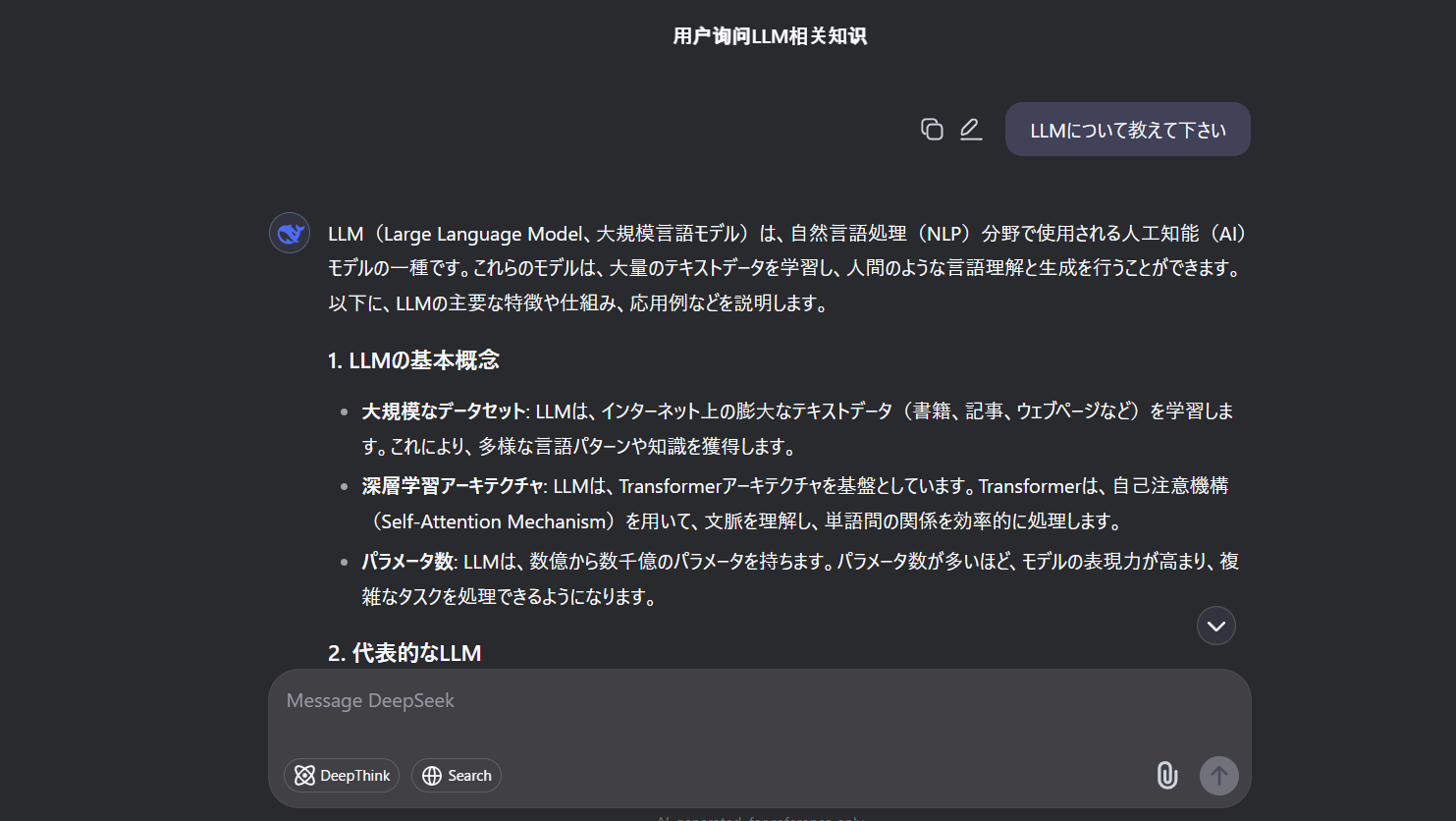The height and width of the screenshot is (821, 1456).
Task: Click the DeepSeek whale avatar
Action: point(290,233)
